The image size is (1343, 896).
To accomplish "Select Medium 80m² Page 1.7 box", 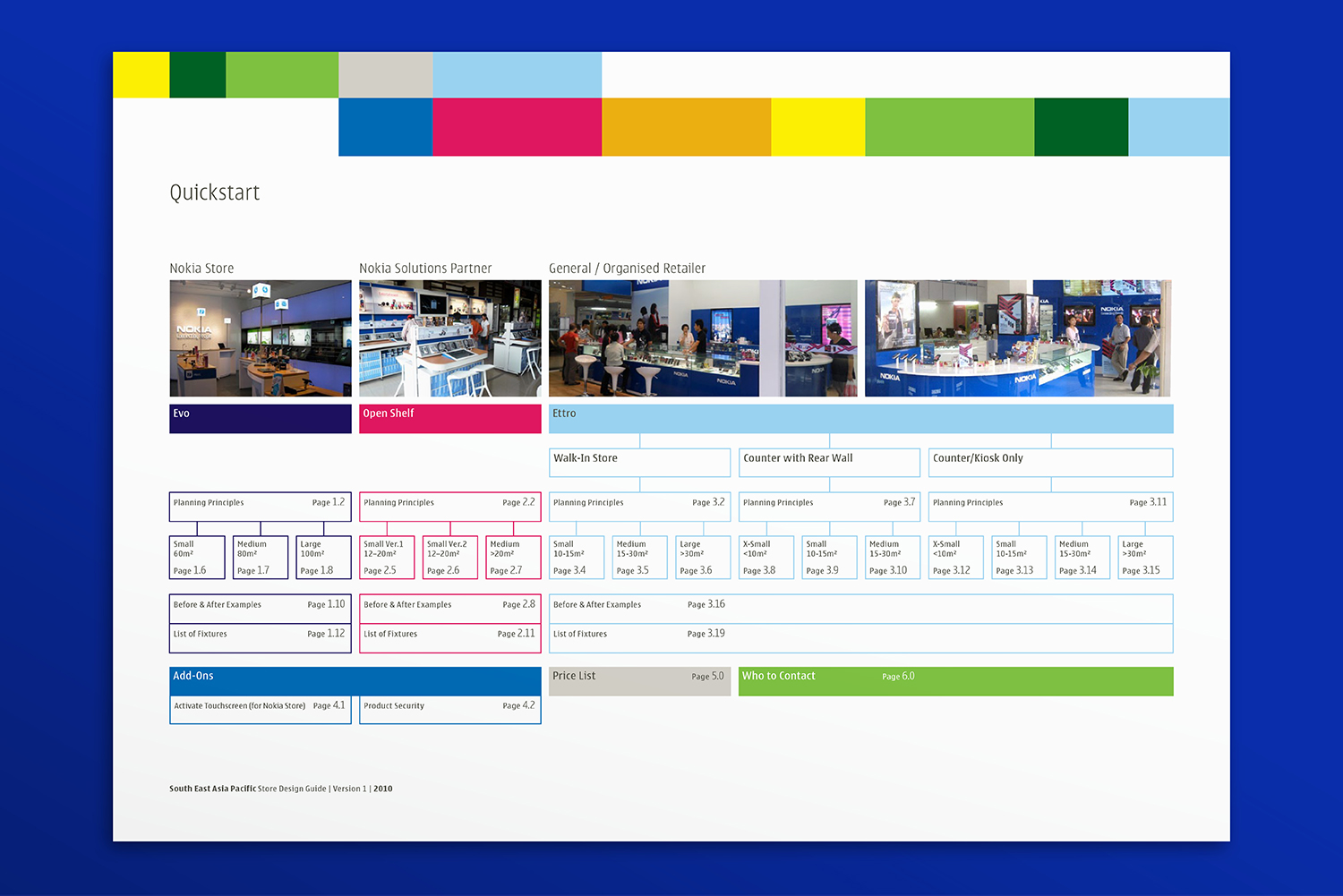I will pos(261,558).
